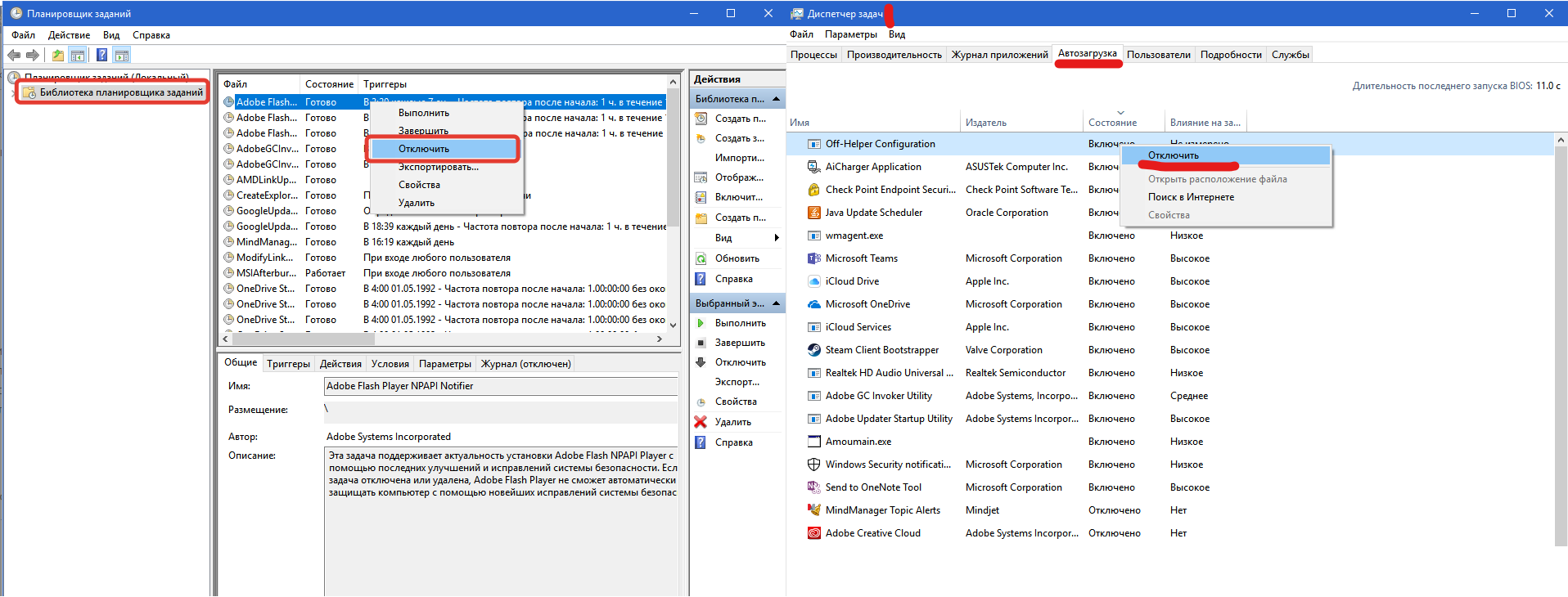Viewport: 1568px width, 597px height.
Task: Click the black stop square icon in Actions pane
Action: [x=701, y=343]
